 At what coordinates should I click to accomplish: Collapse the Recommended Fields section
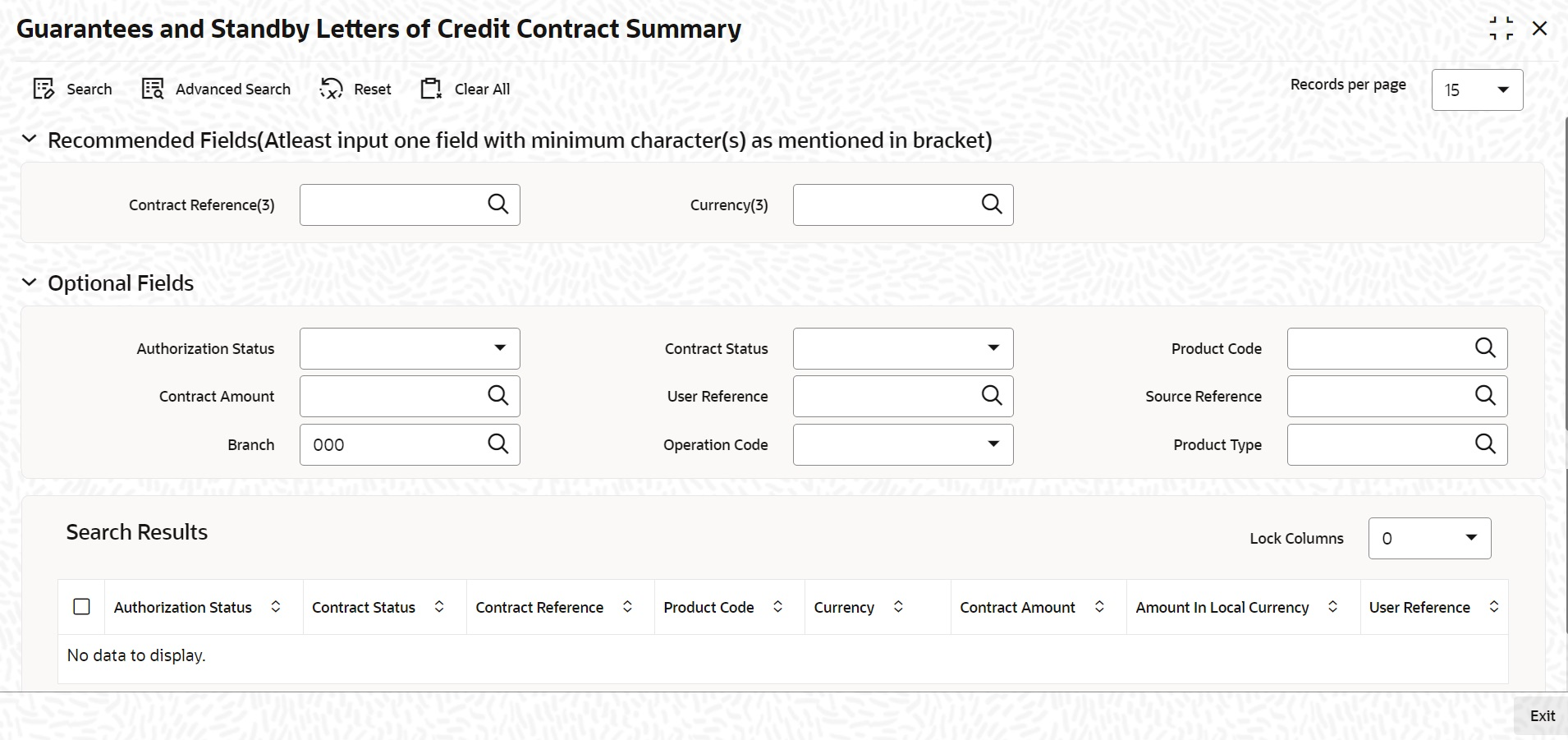pos(30,140)
